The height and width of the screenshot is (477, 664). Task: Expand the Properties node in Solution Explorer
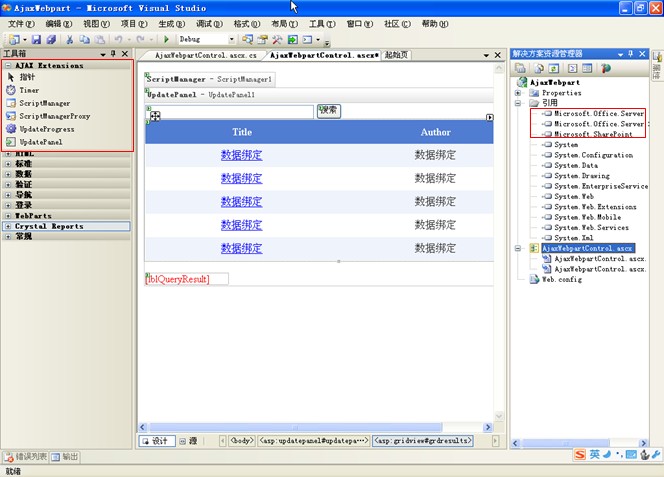(x=518, y=93)
